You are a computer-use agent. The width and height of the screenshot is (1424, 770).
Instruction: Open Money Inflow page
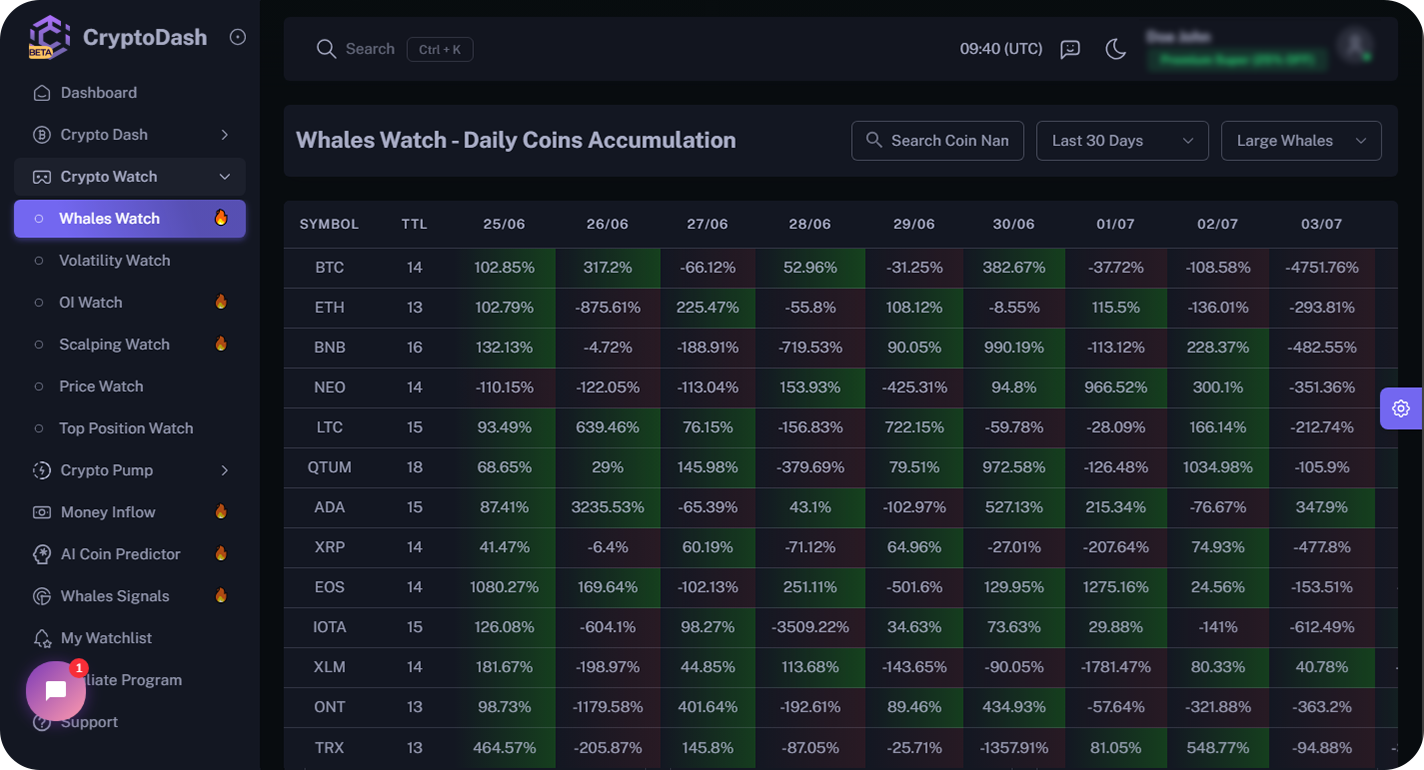coord(130,513)
